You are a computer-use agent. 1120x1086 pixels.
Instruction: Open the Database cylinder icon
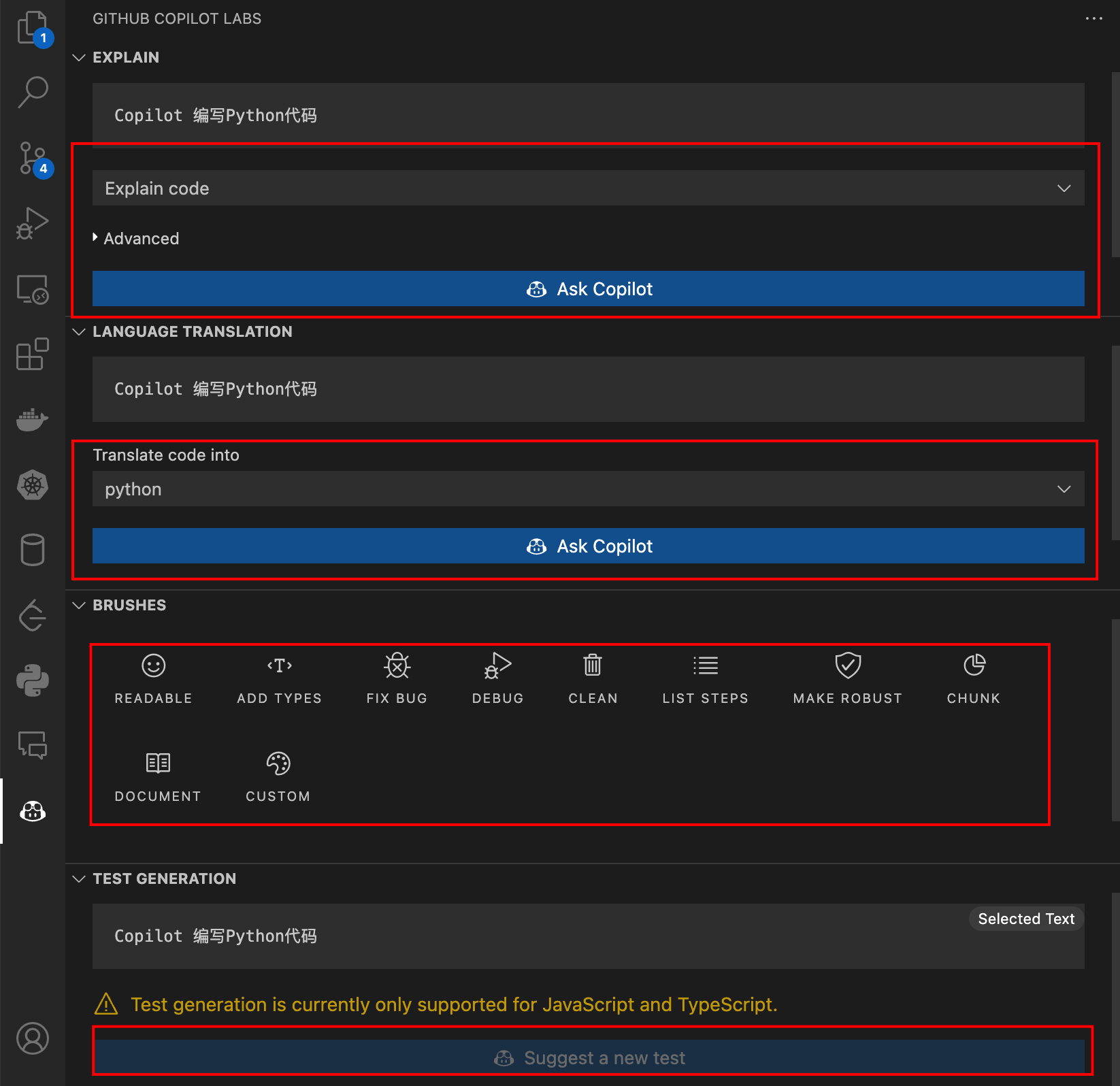coord(33,550)
